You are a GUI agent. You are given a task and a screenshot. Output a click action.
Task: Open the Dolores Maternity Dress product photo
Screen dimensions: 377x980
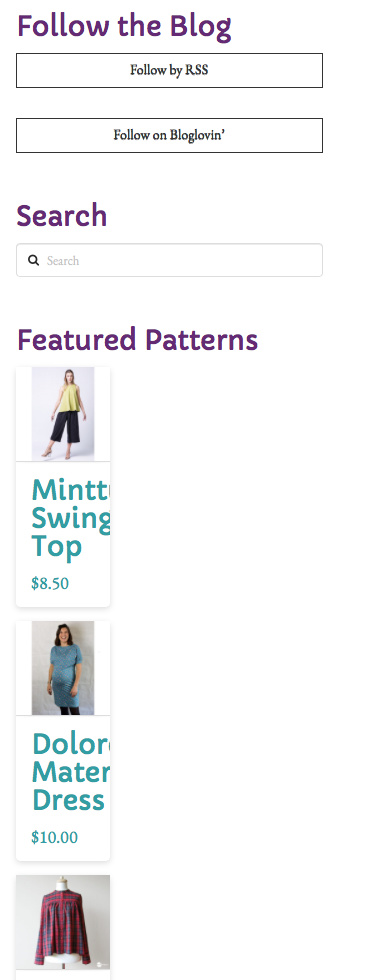click(63, 668)
